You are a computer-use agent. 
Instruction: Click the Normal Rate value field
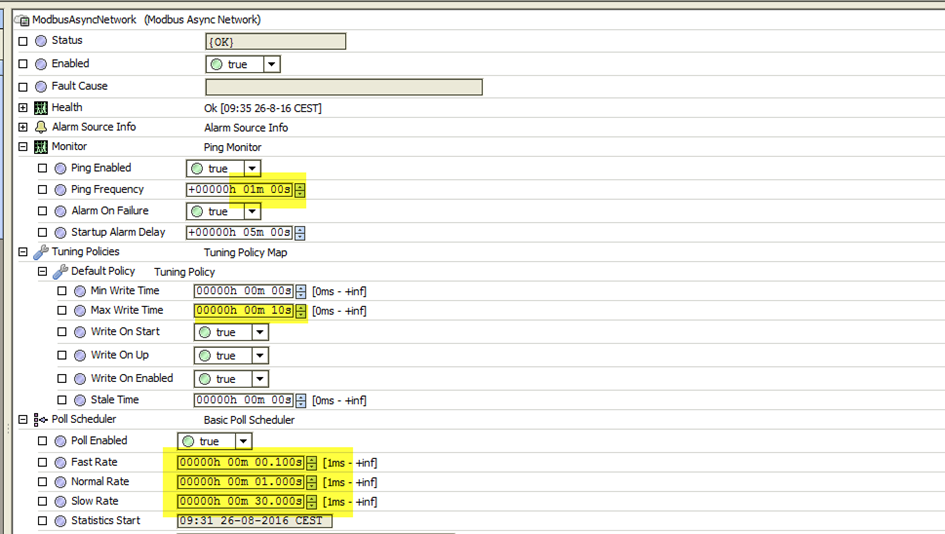click(x=240, y=482)
